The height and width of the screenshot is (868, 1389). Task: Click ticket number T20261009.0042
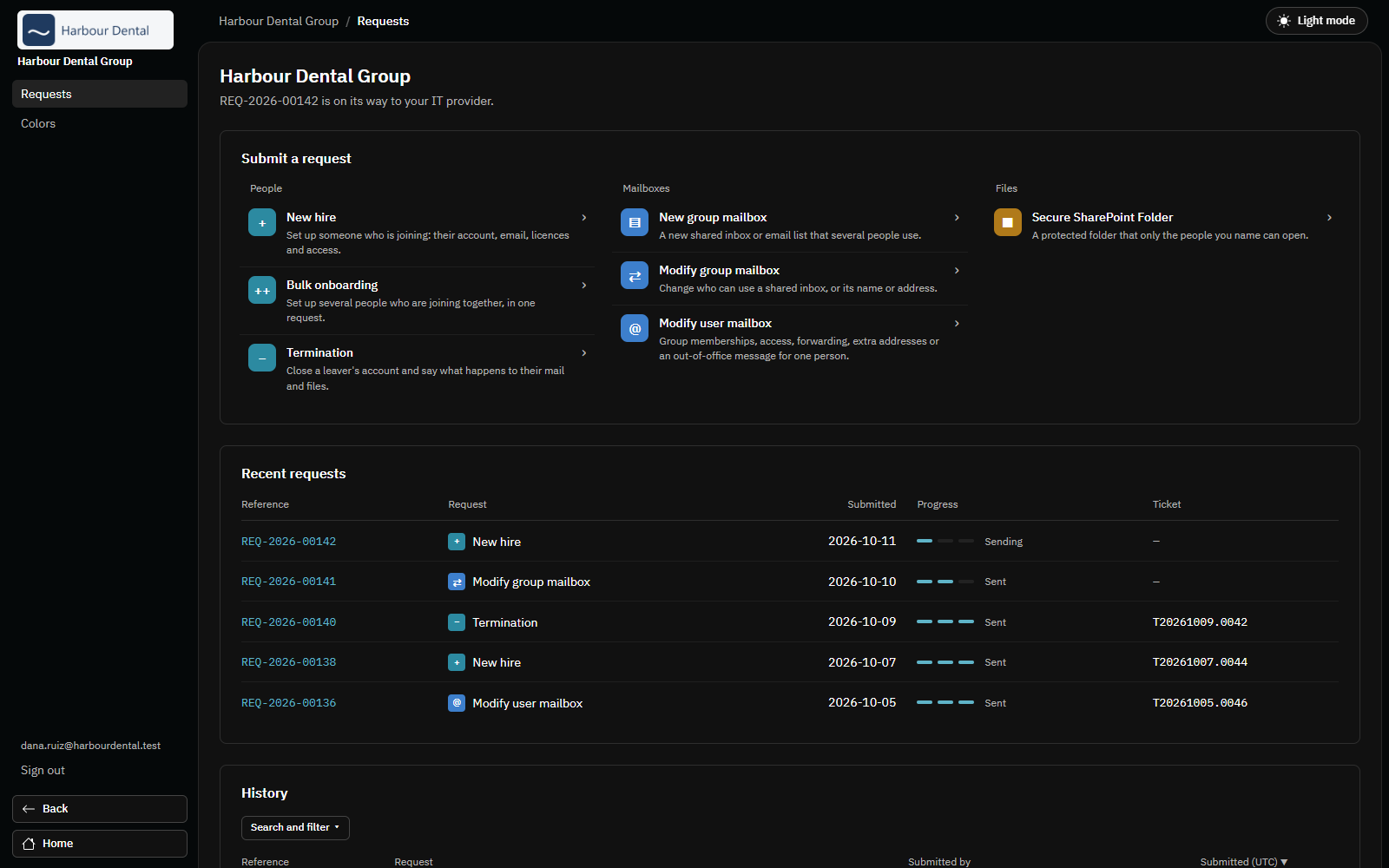(1200, 622)
